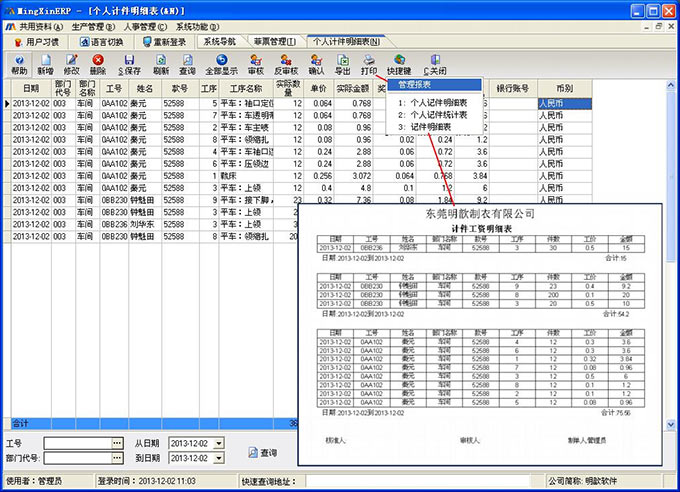The image size is (680, 492).
Task: Switch to the 个人计件明细表 tab
Action: coord(346,42)
